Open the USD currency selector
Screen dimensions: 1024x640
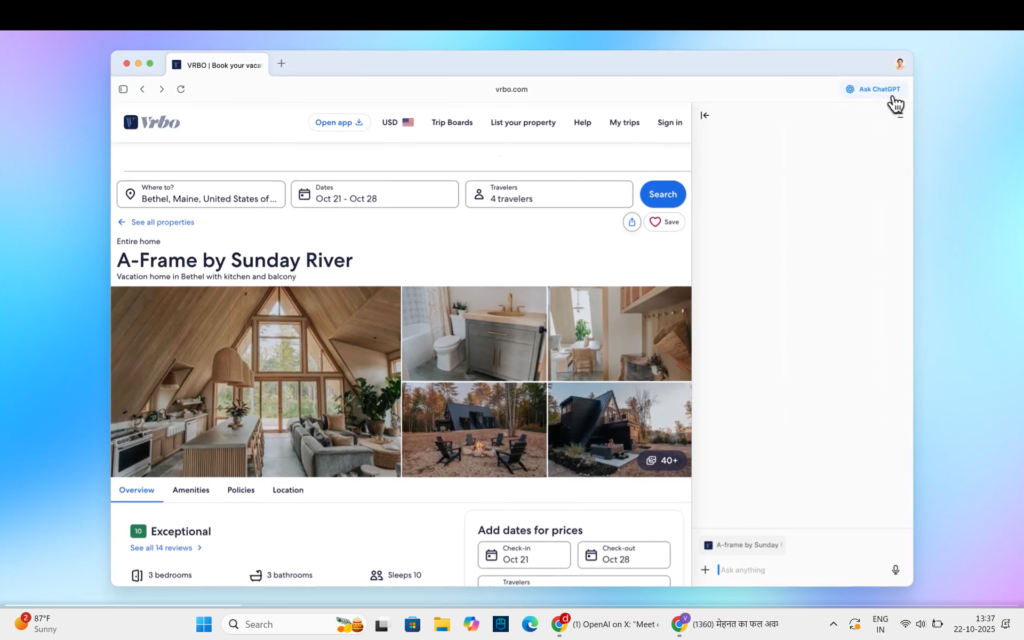396,122
